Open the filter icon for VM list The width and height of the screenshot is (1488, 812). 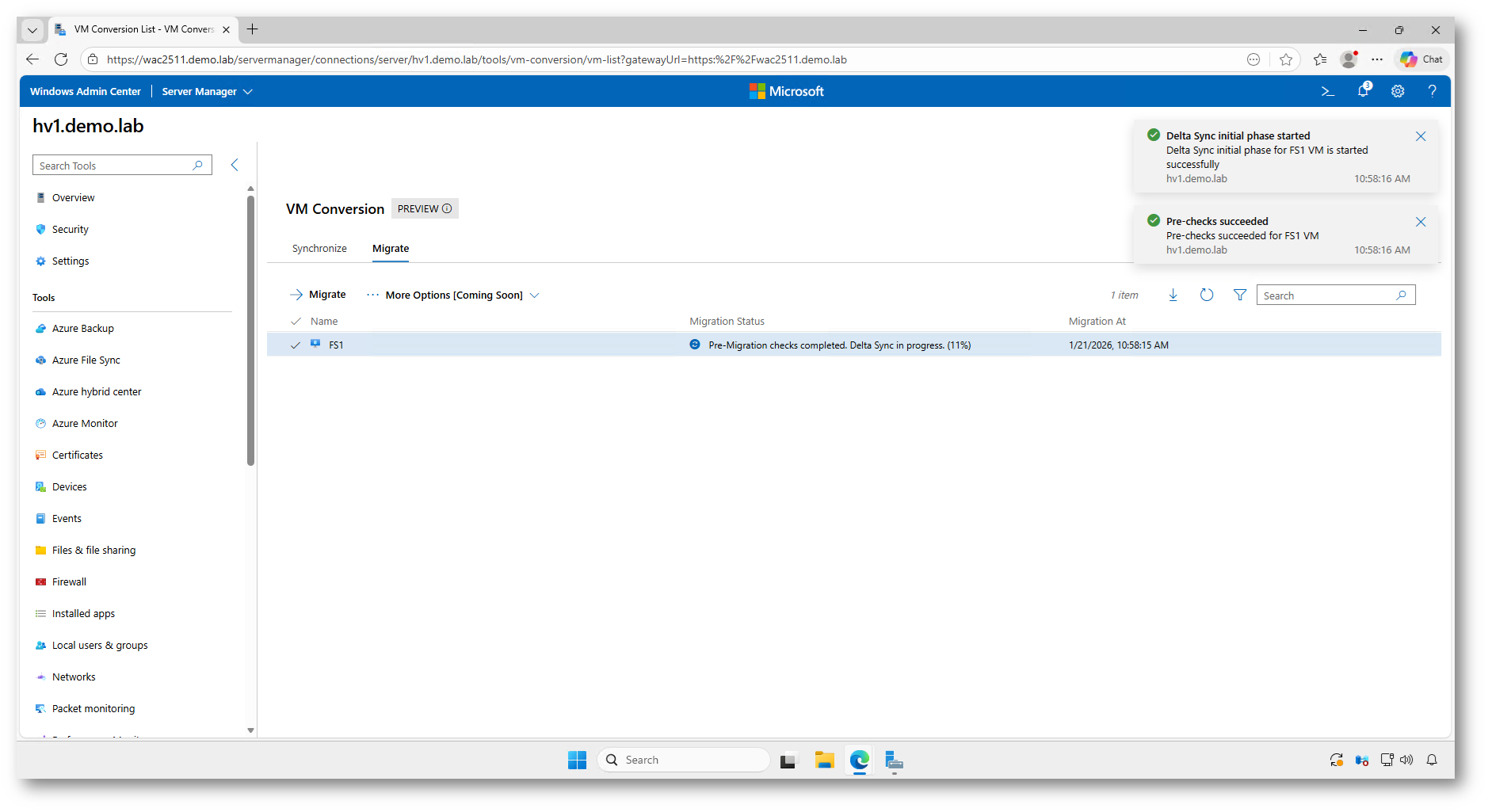pos(1239,295)
